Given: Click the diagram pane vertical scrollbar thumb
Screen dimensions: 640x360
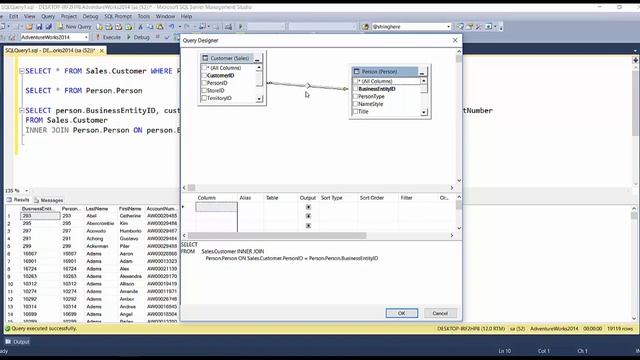Looking at the screenshot, I should (459, 59).
